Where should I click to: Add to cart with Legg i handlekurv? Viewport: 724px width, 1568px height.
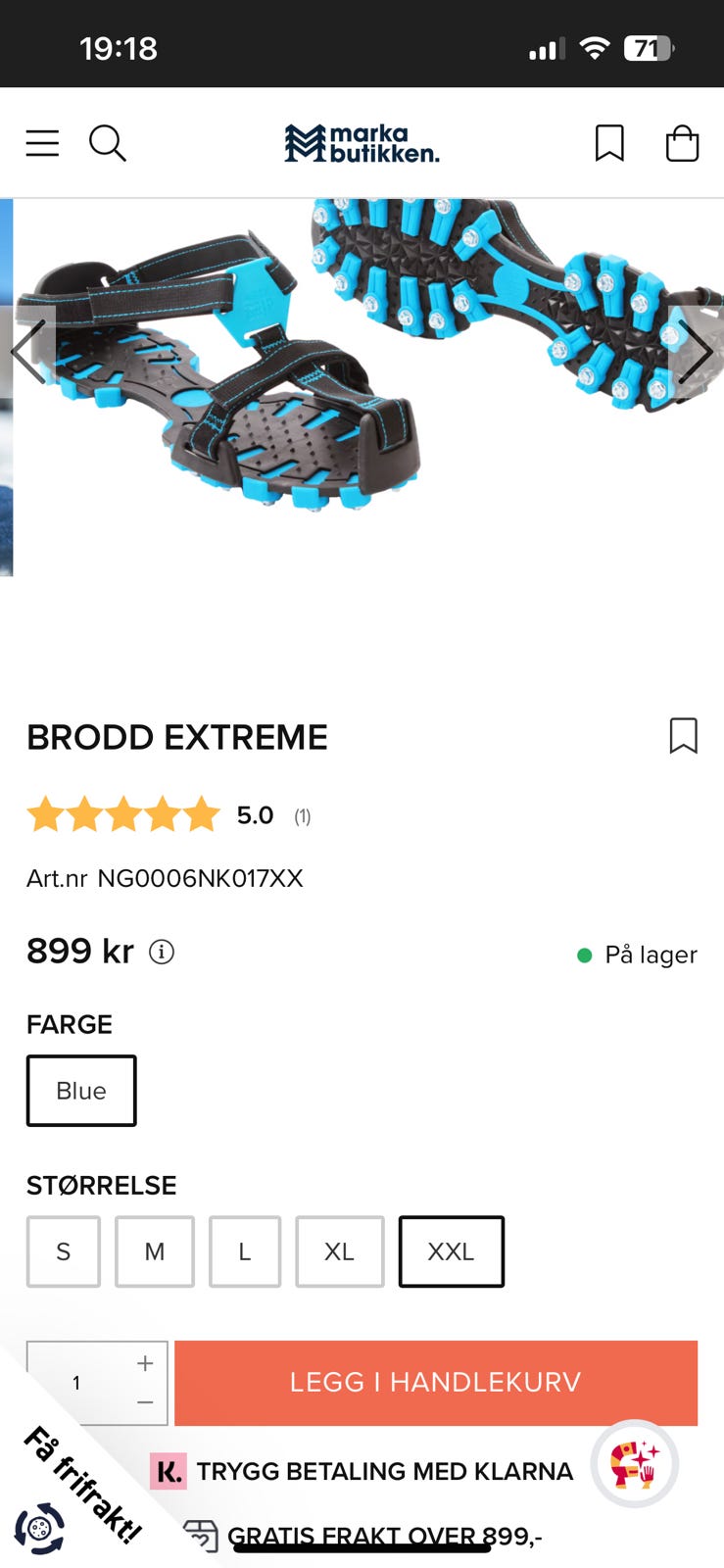coord(436,1383)
